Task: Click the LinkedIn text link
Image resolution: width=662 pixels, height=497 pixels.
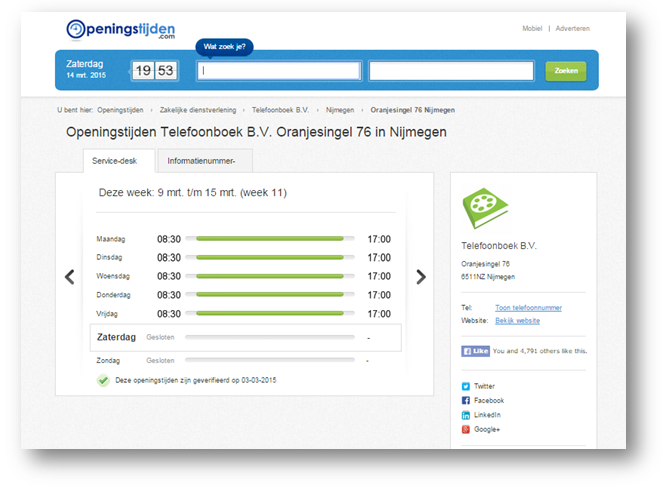Action: [x=487, y=415]
